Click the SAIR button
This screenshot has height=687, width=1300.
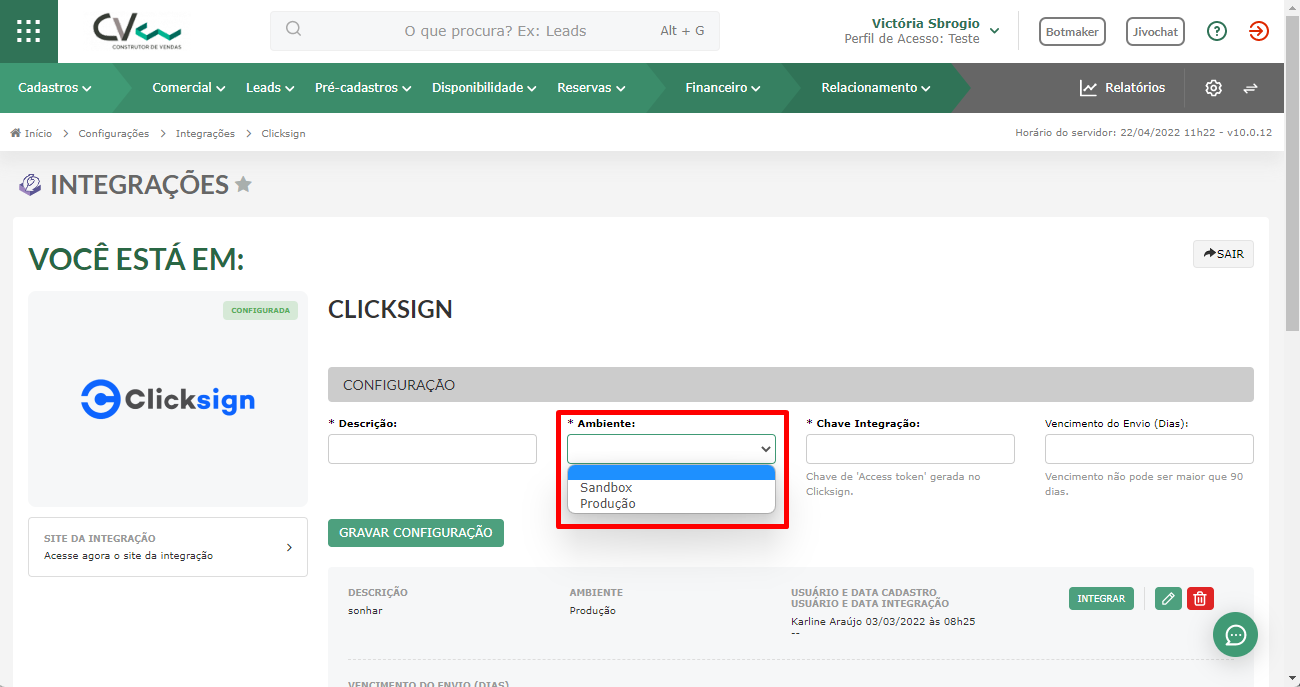click(x=1223, y=254)
